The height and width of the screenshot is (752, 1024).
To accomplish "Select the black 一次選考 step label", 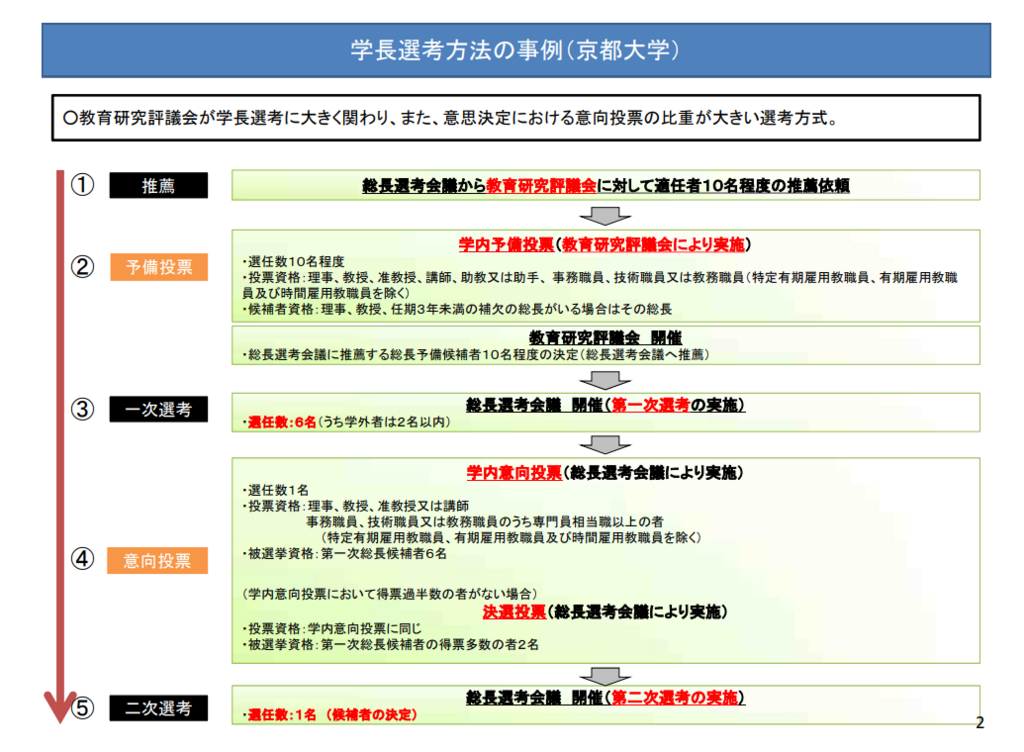I will coord(159,409).
